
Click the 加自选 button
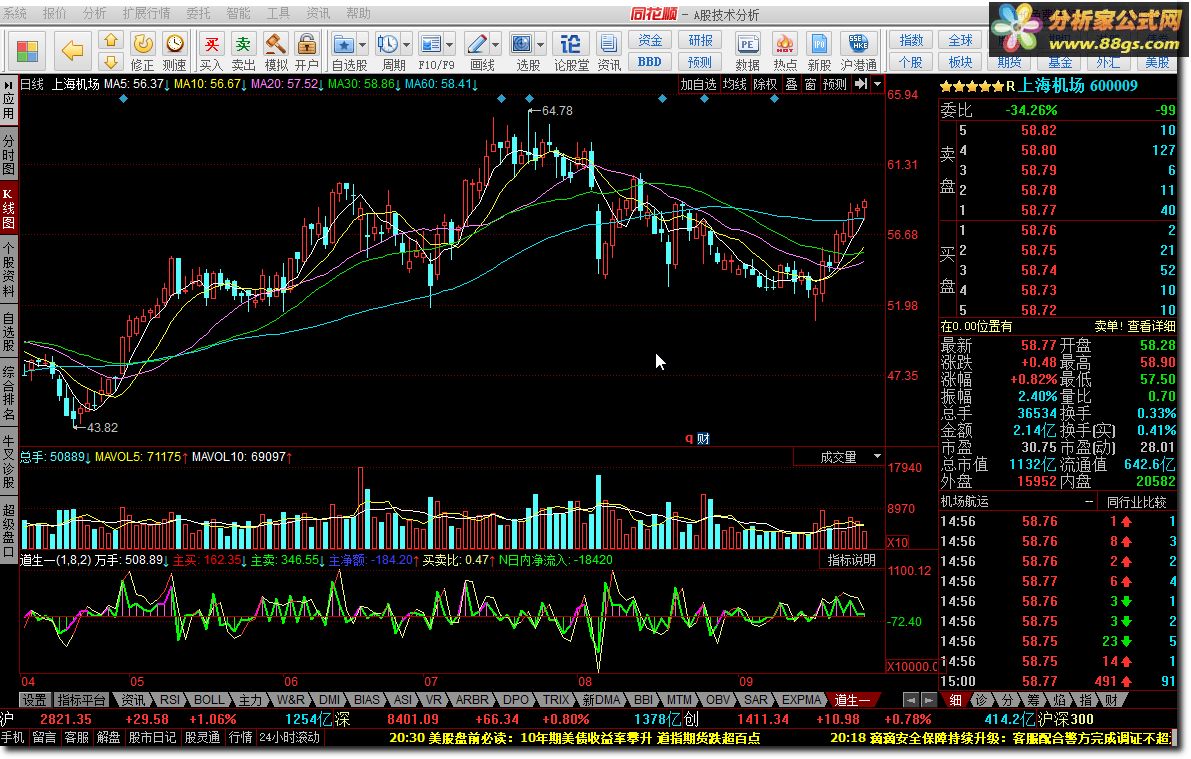point(698,84)
